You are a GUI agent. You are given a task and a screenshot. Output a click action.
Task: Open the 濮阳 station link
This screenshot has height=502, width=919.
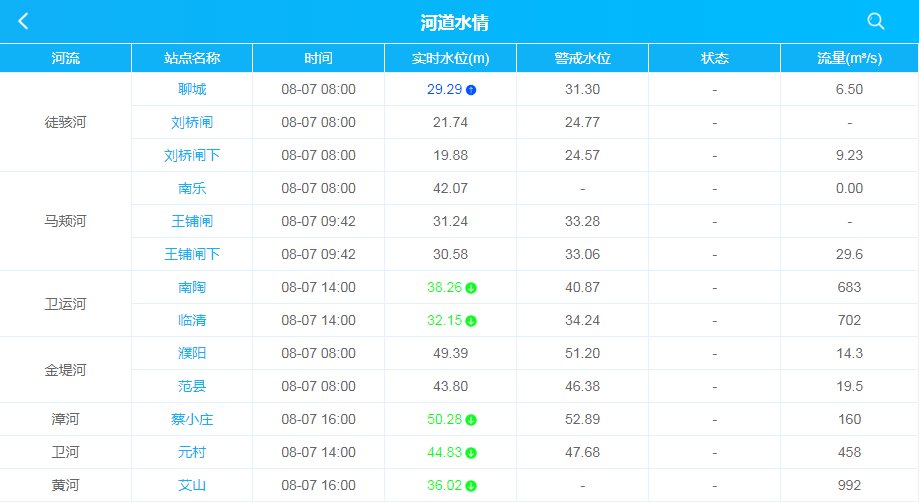[192, 353]
